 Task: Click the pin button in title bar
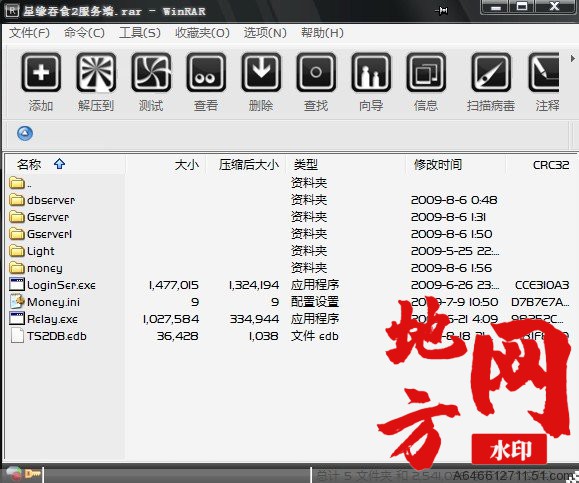point(442,10)
